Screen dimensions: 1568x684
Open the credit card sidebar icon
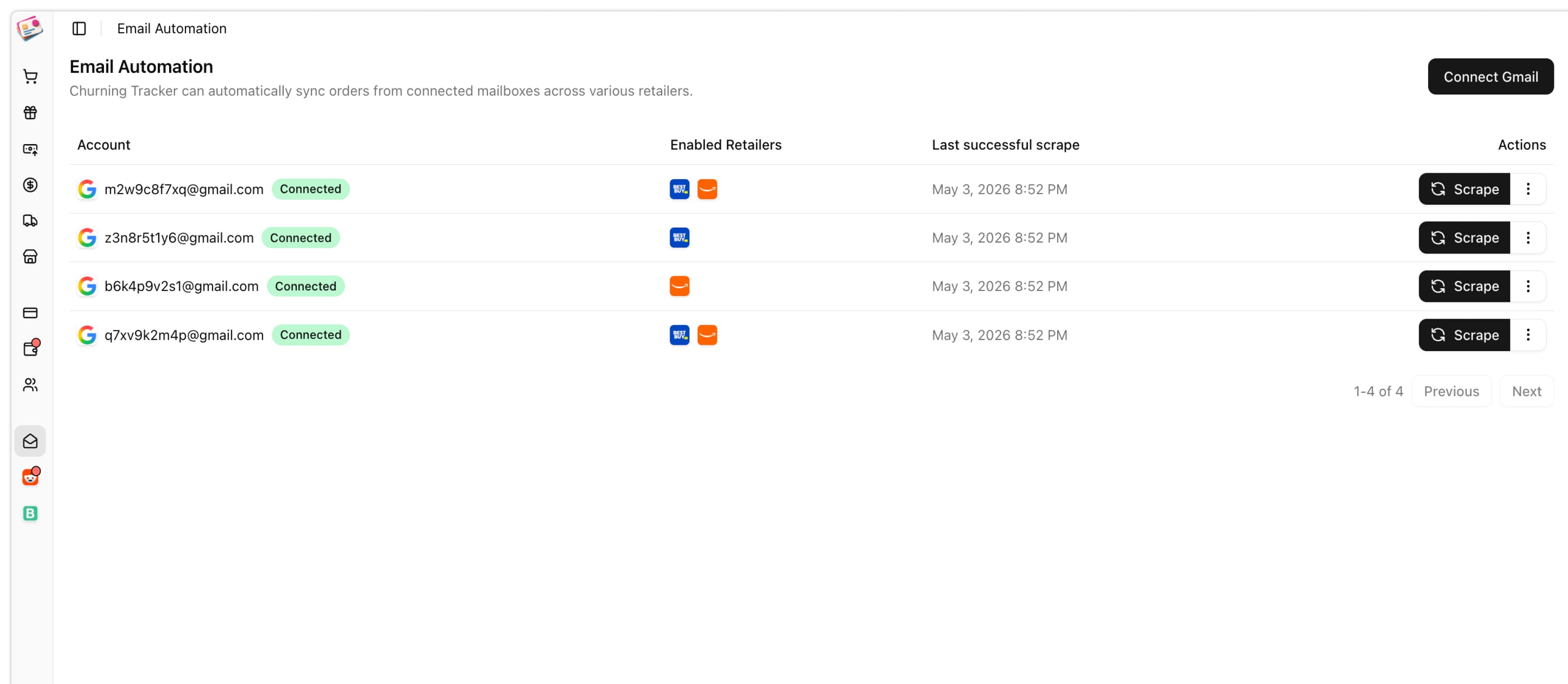pyautogui.click(x=31, y=313)
